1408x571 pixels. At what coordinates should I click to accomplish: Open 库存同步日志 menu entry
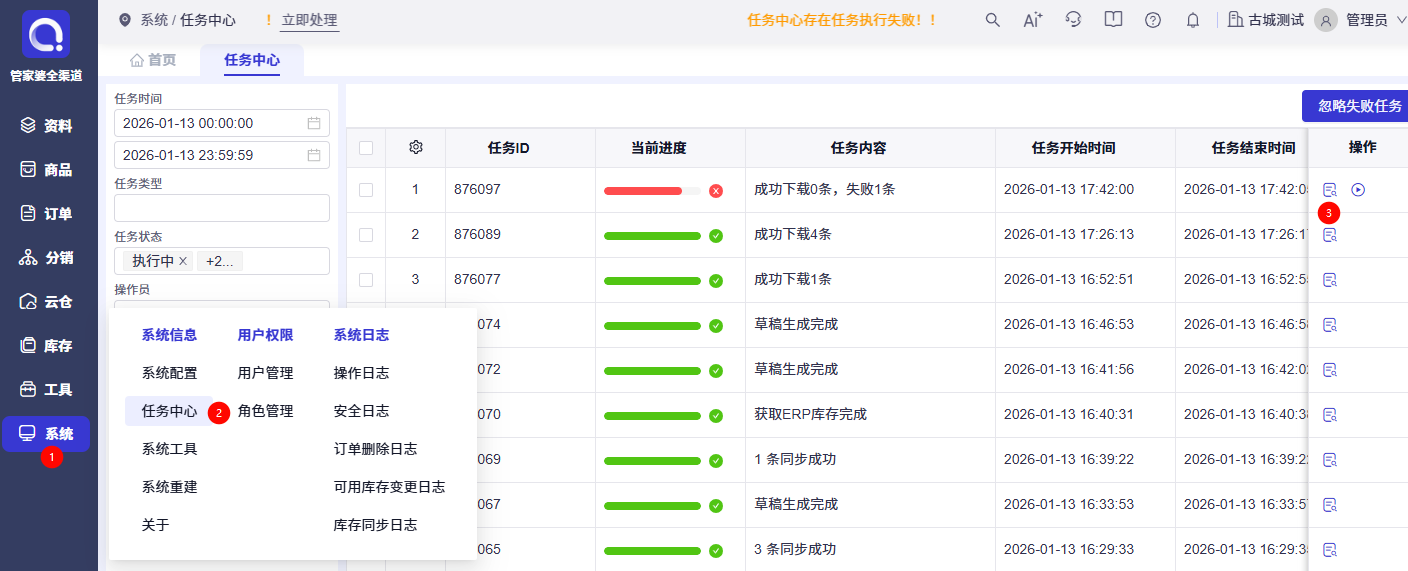(375, 525)
